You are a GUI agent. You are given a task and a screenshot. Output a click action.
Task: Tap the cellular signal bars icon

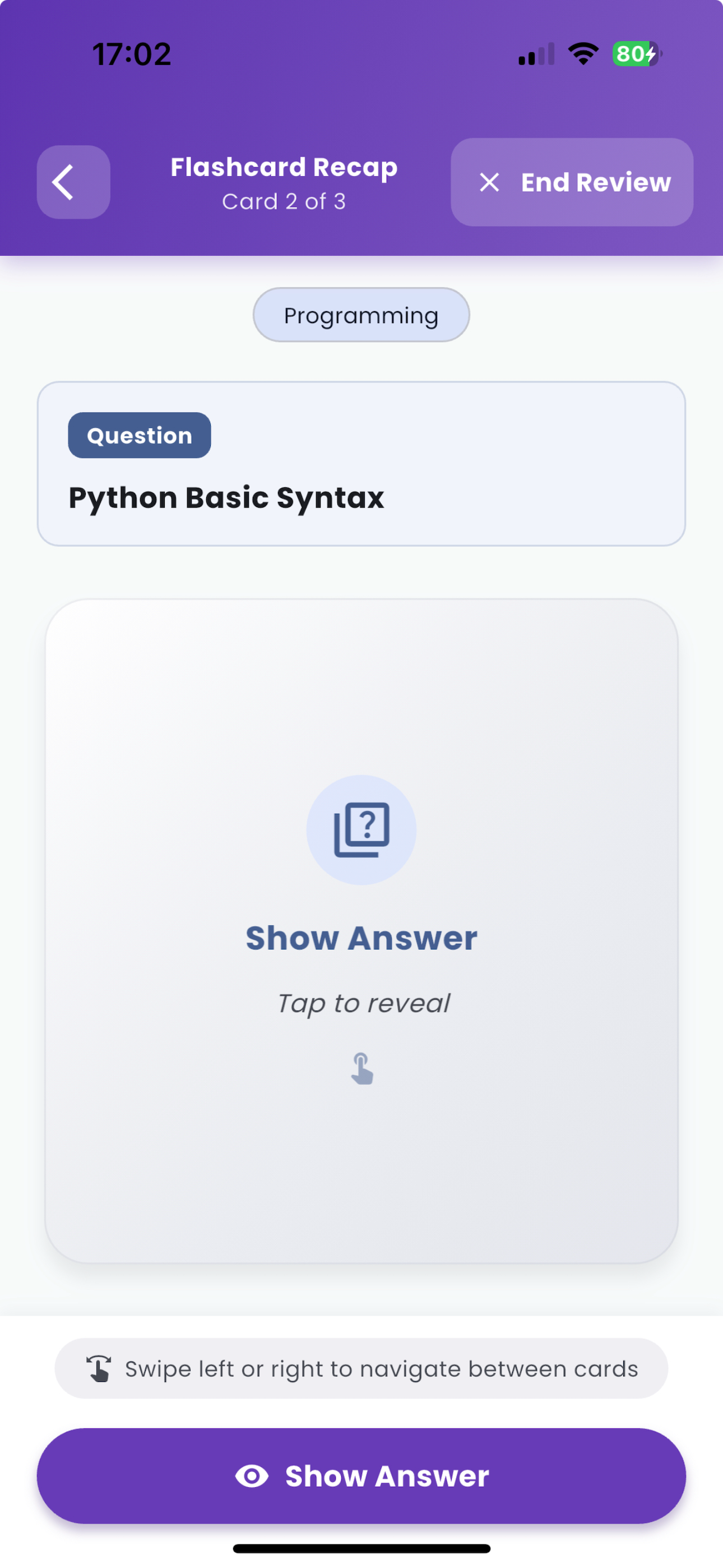pyautogui.click(x=536, y=54)
